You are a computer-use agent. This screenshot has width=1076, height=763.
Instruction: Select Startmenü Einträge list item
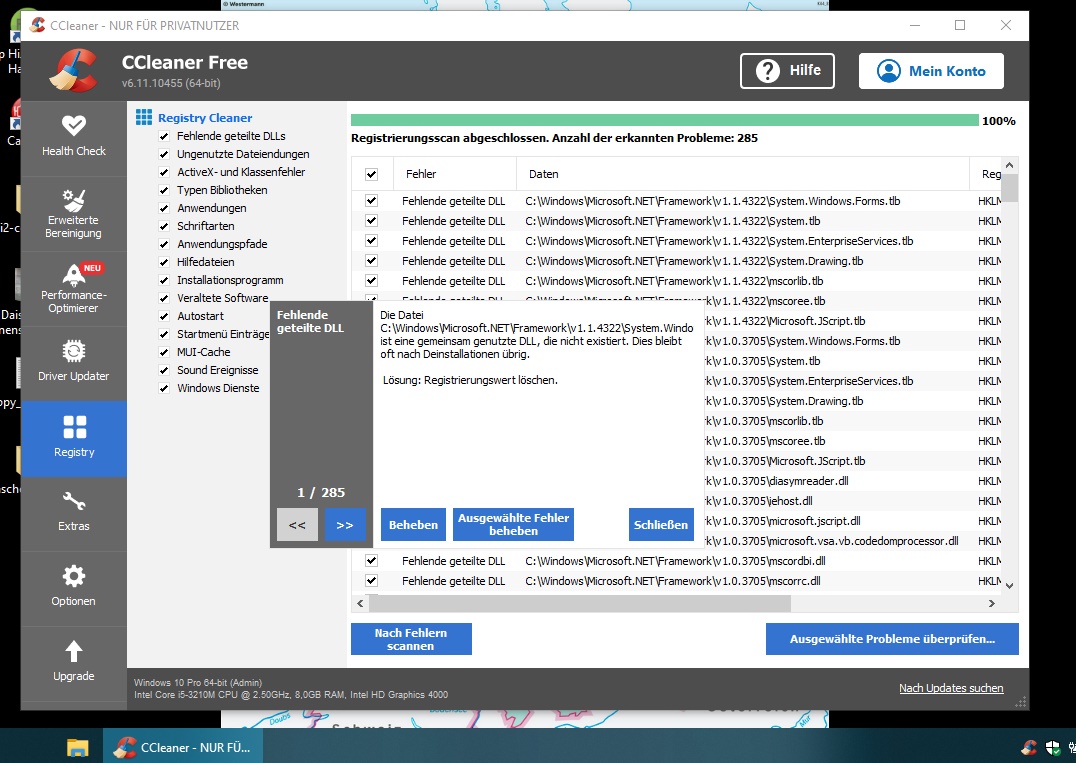click(223, 334)
